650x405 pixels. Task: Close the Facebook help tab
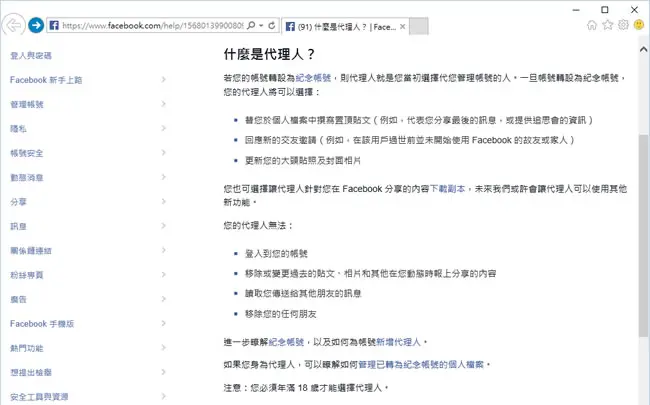coord(403,27)
